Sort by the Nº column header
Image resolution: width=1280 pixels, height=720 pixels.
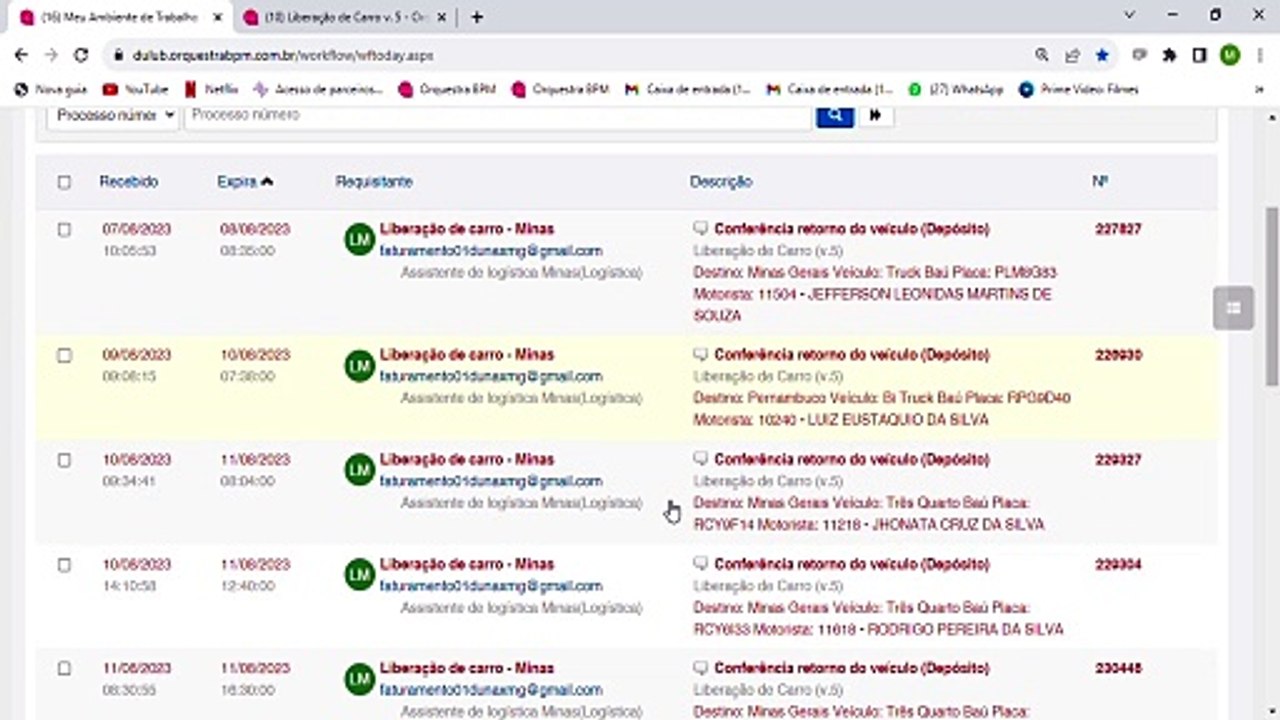[1100, 182]
